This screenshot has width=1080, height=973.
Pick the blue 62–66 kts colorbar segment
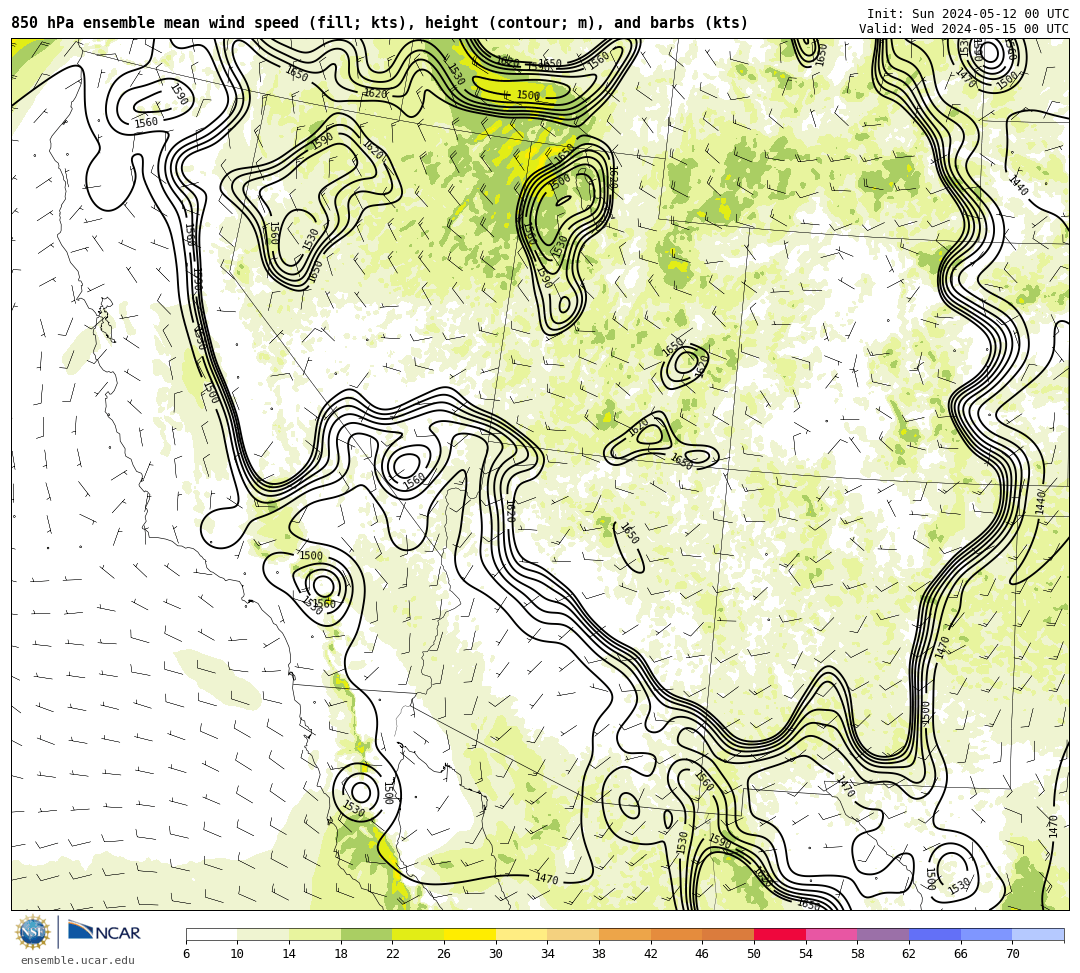(x=935, y=934)
